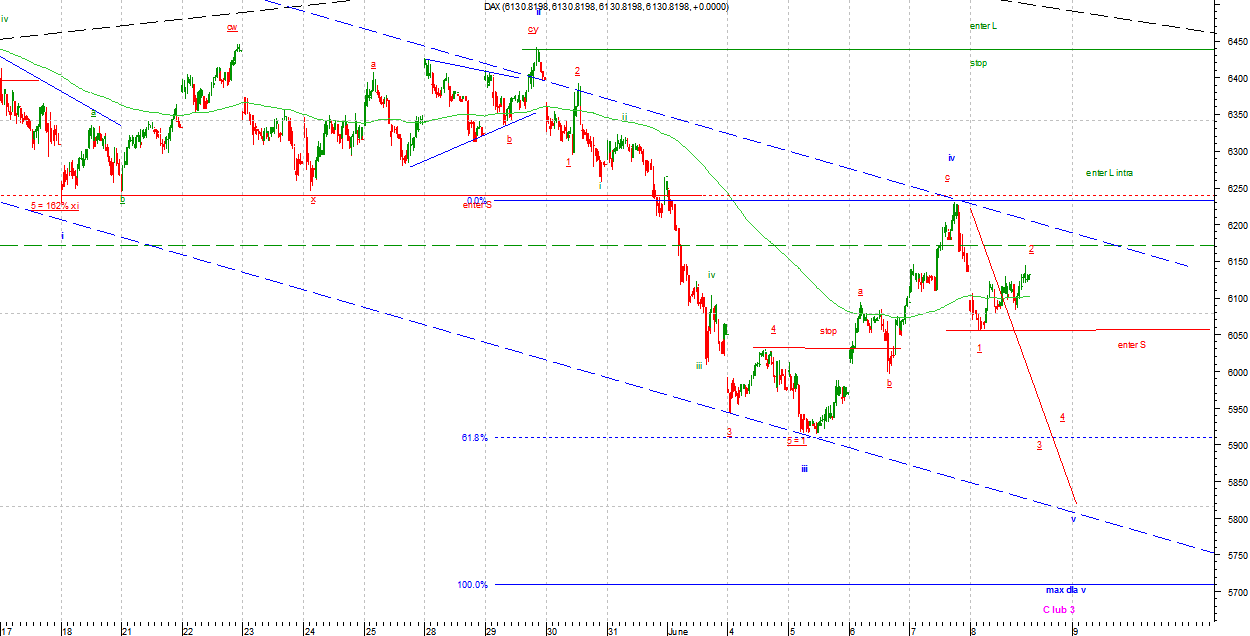Click the 61.8% Fibonacci level label
The height and width of the screenshot is (636, 1250).
click(x=474, y=438)
